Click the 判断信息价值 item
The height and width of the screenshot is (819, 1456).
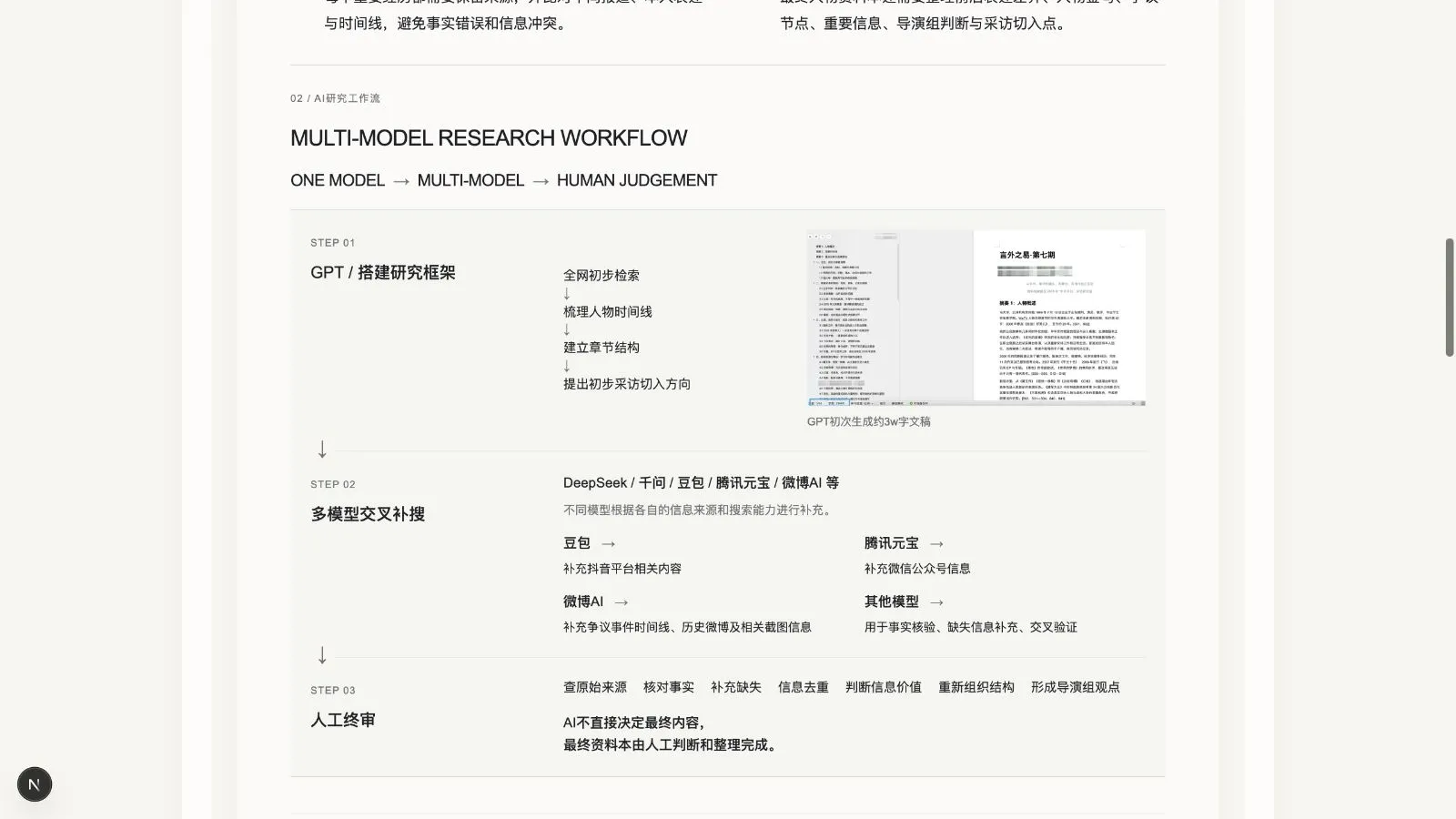(x=884, y=687)
